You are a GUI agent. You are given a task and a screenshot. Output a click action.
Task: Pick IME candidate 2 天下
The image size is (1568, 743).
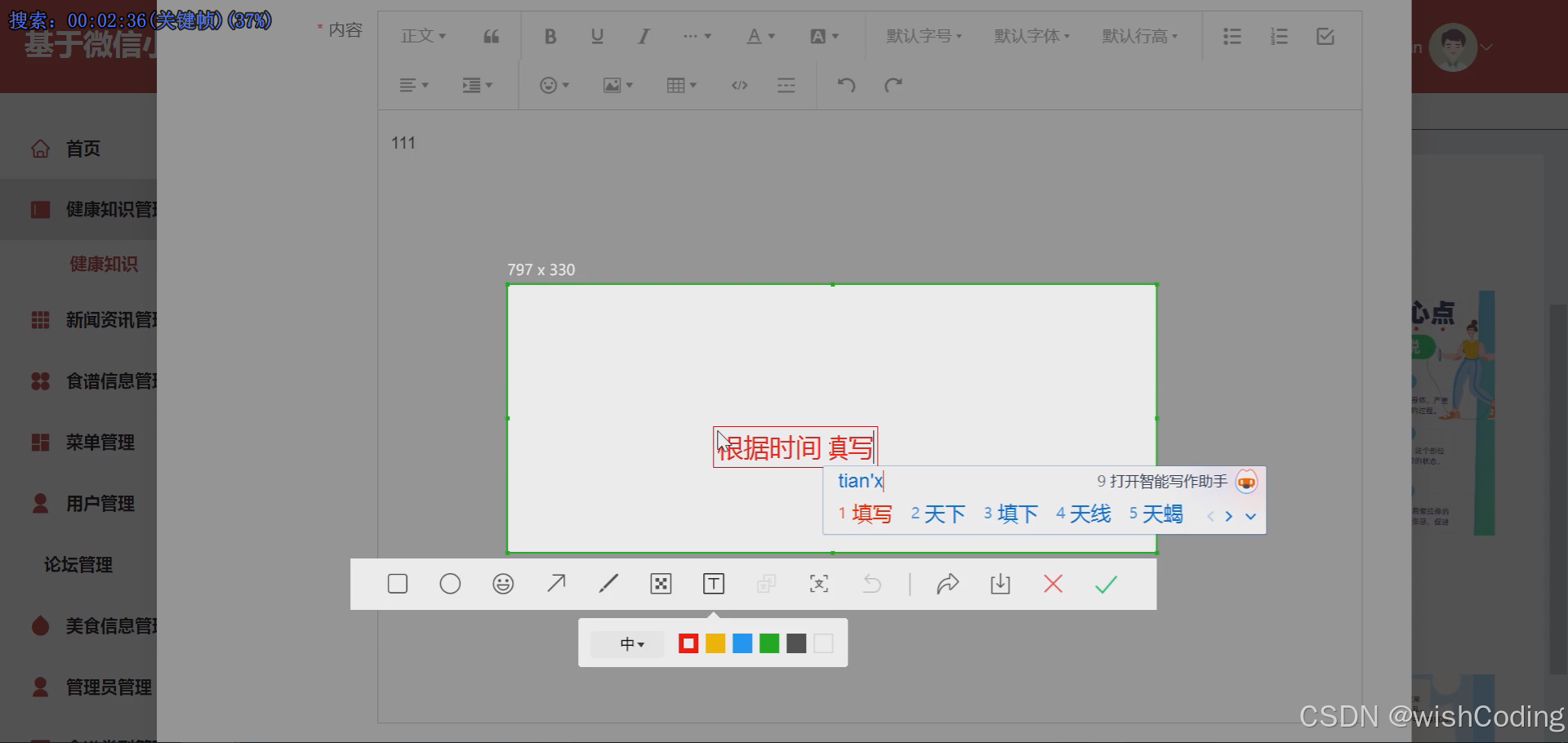[938, 514]
